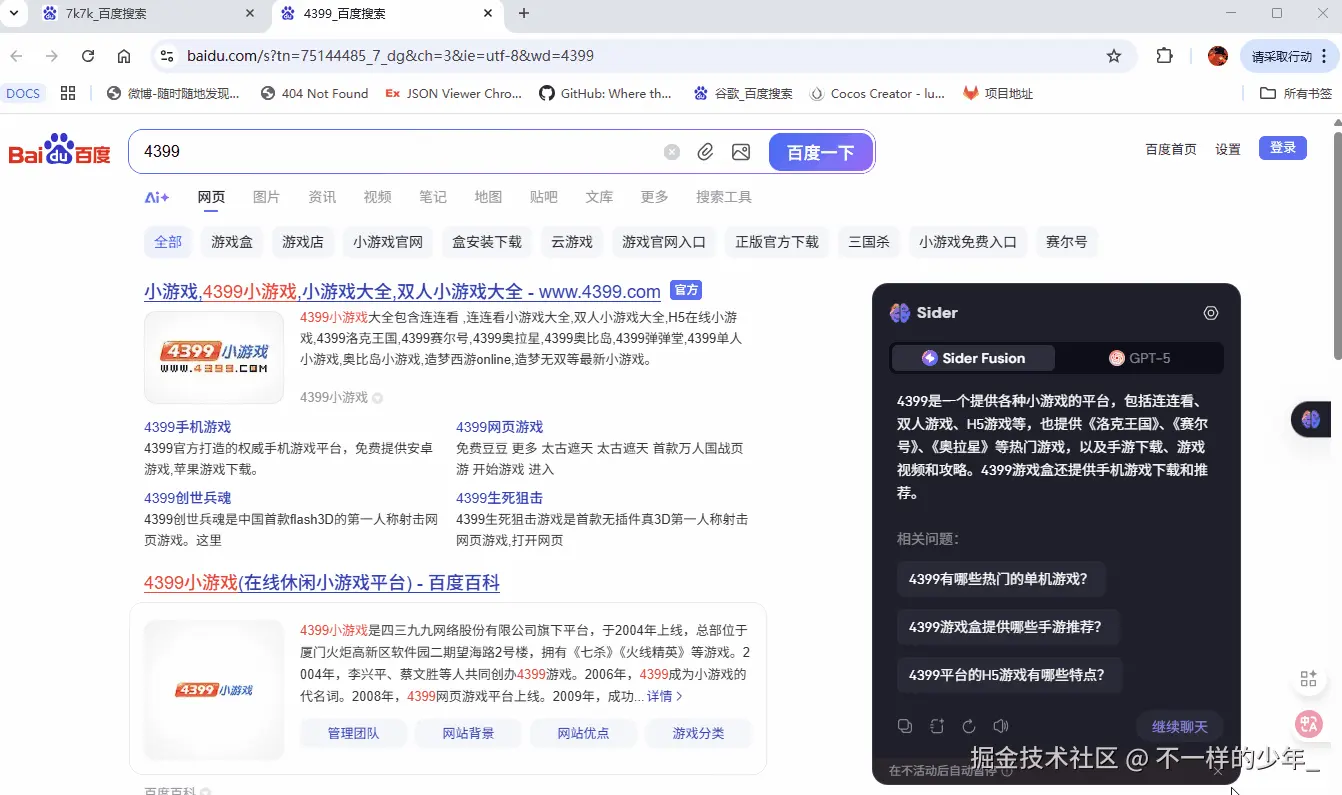Open Sider settings via the gear icon
1342x795 pixels.
pos(1211,313)
